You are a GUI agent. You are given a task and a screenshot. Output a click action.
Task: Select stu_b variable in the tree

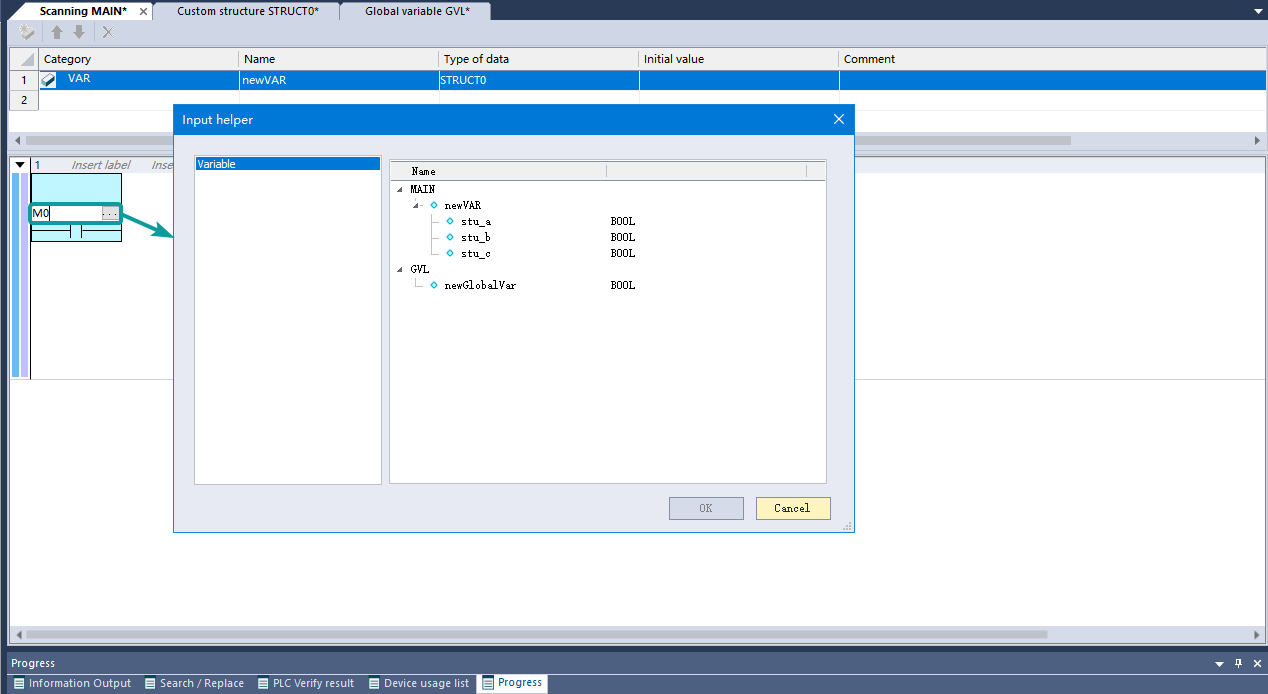475,237
